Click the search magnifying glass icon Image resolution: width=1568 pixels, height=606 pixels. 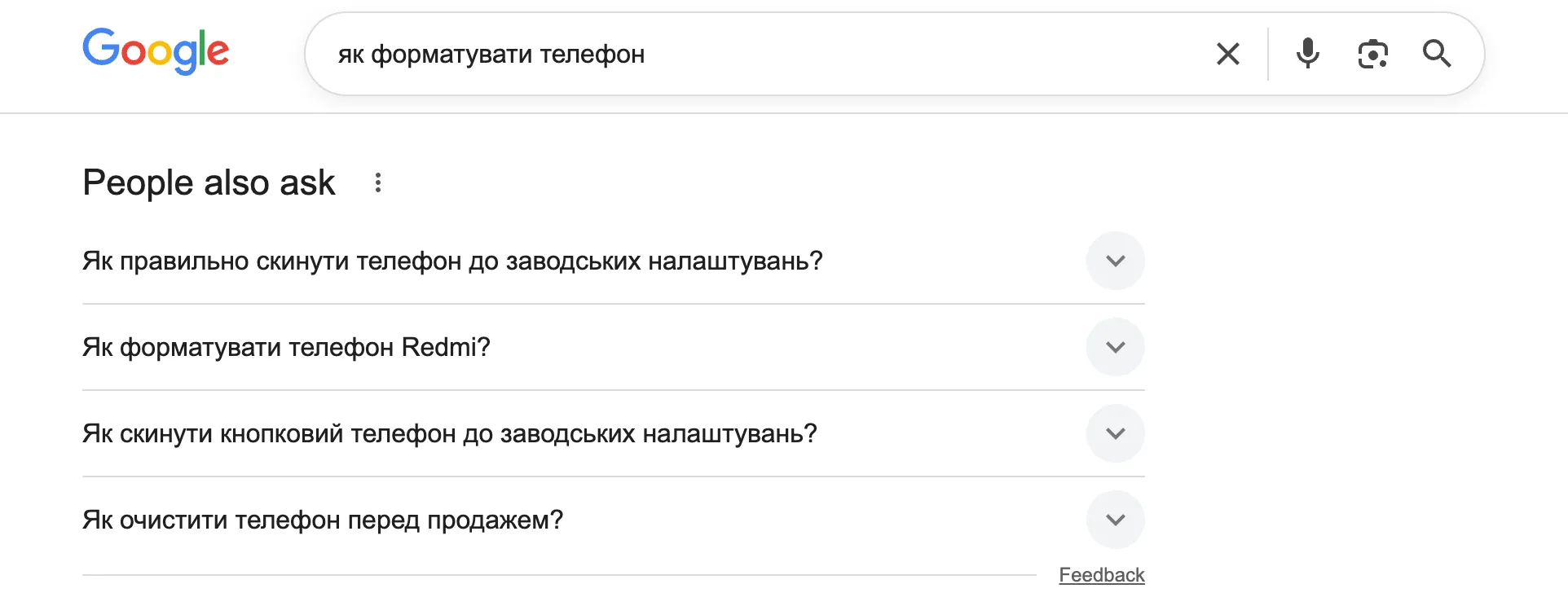(1438, 54)
